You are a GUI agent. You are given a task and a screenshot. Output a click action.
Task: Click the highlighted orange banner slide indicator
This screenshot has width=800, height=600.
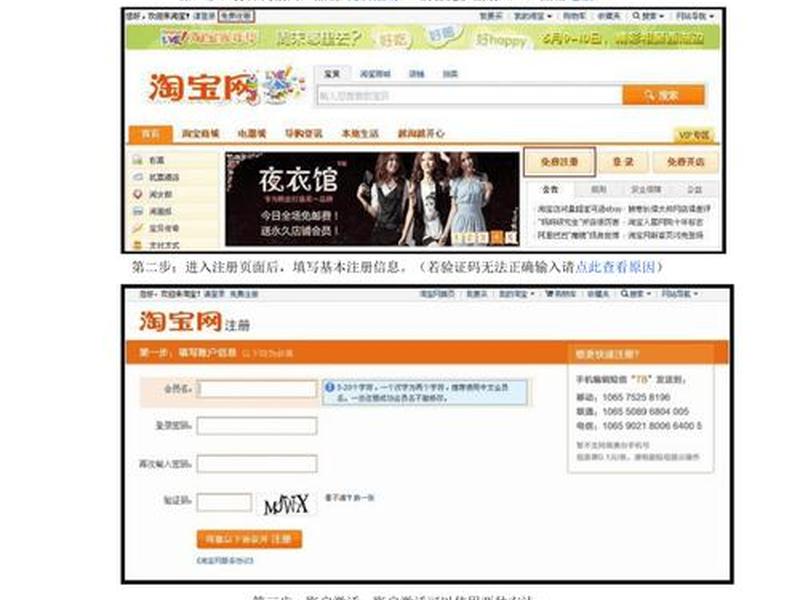coord(496,237)
